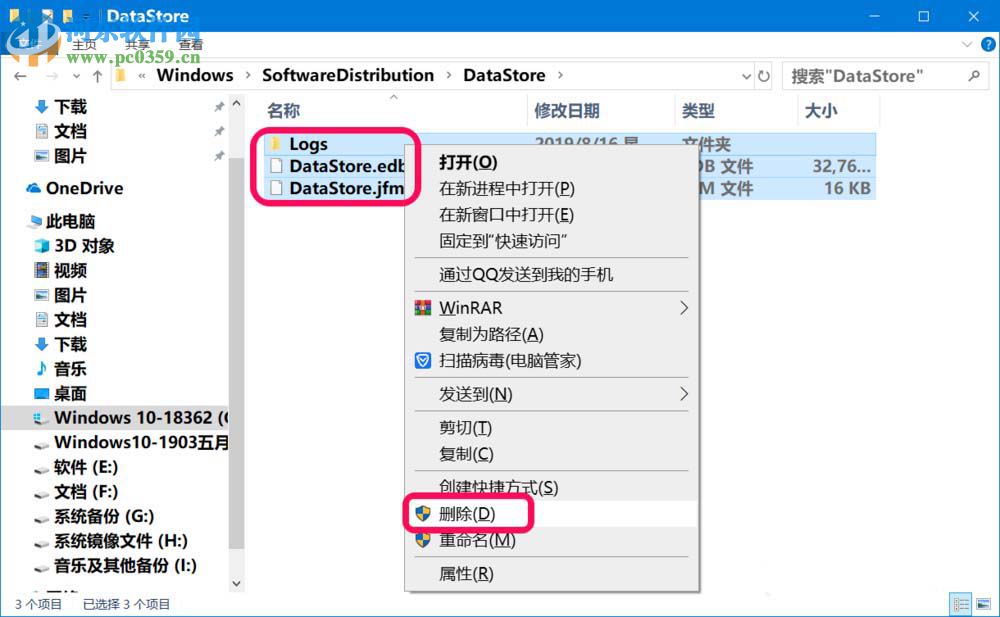Click the refresh icon beside the address bar

point(764,75)
